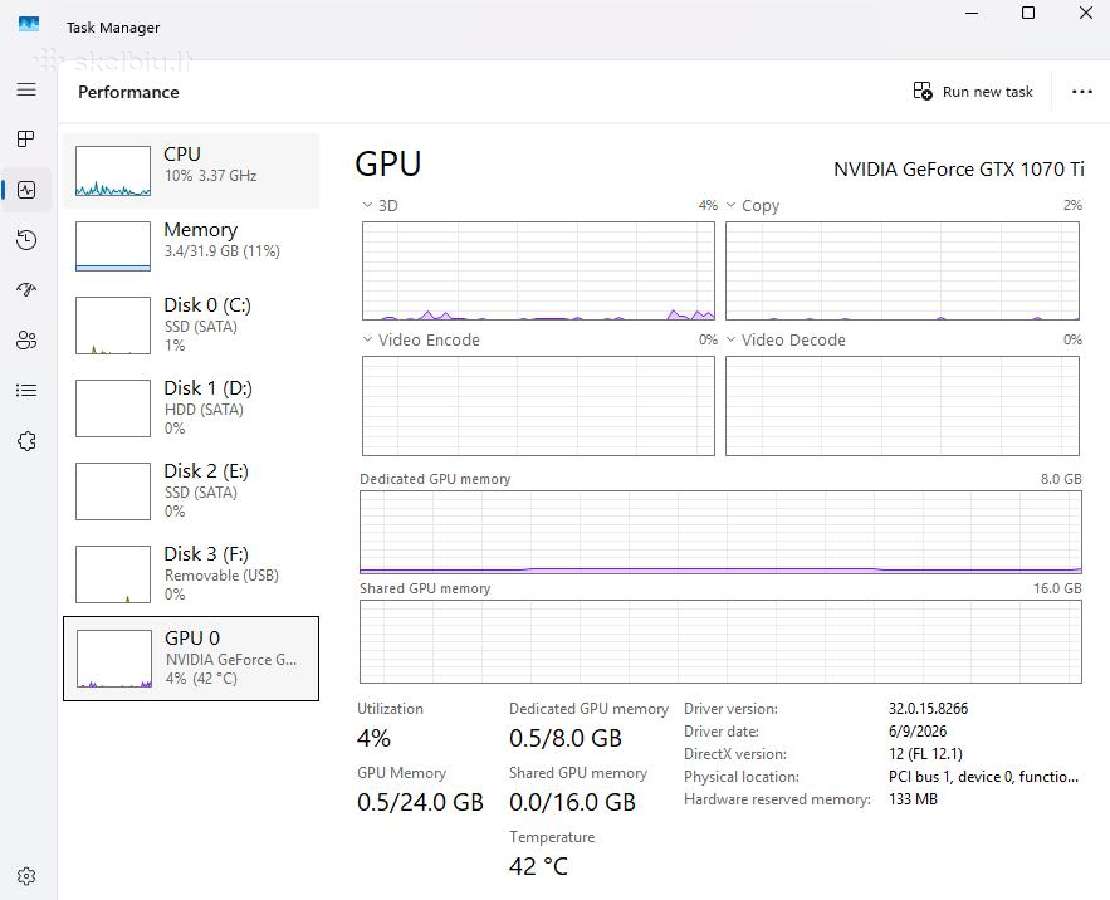This screenshot has width=1110, height=900.
Task: Click NVIDIA GeForce GTX 1070 Ti label
Action: [x=959, y=169]
